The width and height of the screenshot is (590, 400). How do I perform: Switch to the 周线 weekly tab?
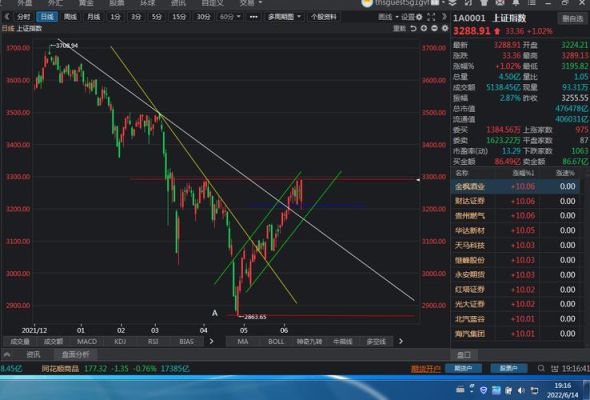pyautogui.click(x=70, y=17)
